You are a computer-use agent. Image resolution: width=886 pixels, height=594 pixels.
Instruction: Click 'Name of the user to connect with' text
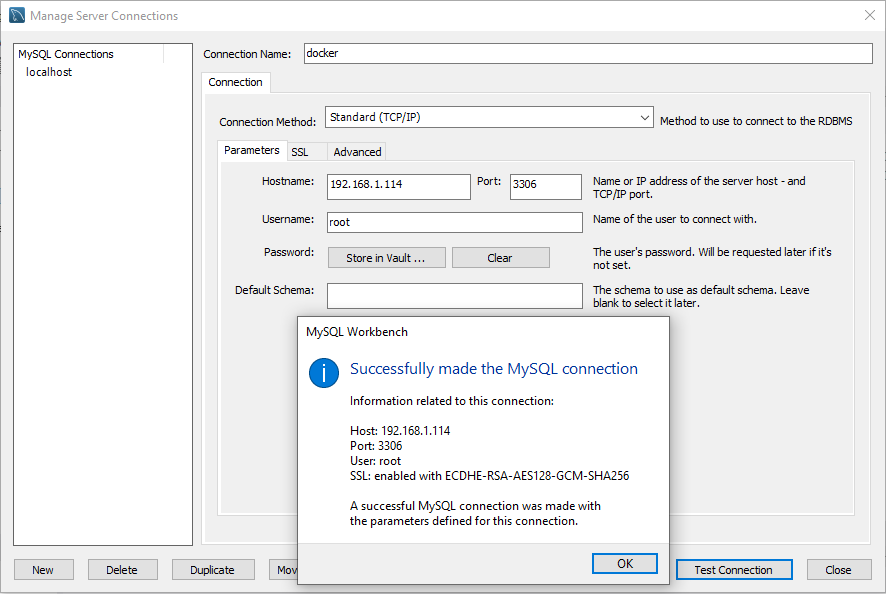[x=675, y=219]
